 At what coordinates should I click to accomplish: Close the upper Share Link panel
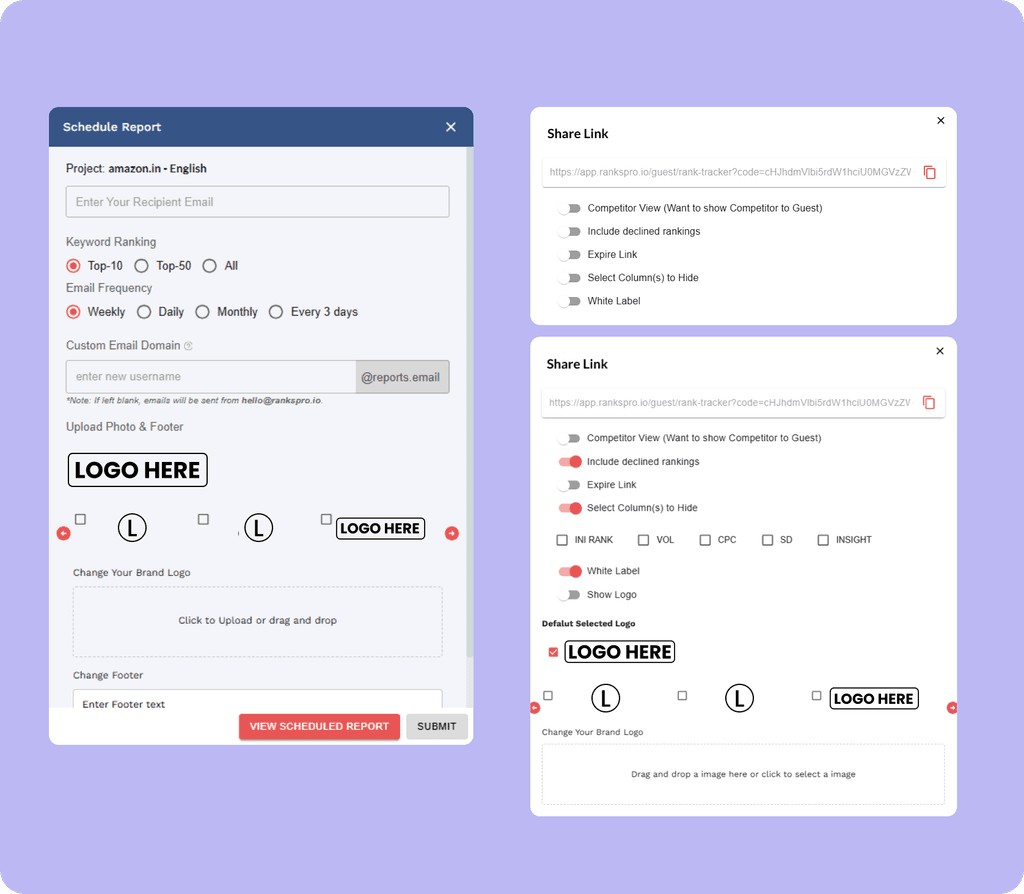tap(940, 121)
